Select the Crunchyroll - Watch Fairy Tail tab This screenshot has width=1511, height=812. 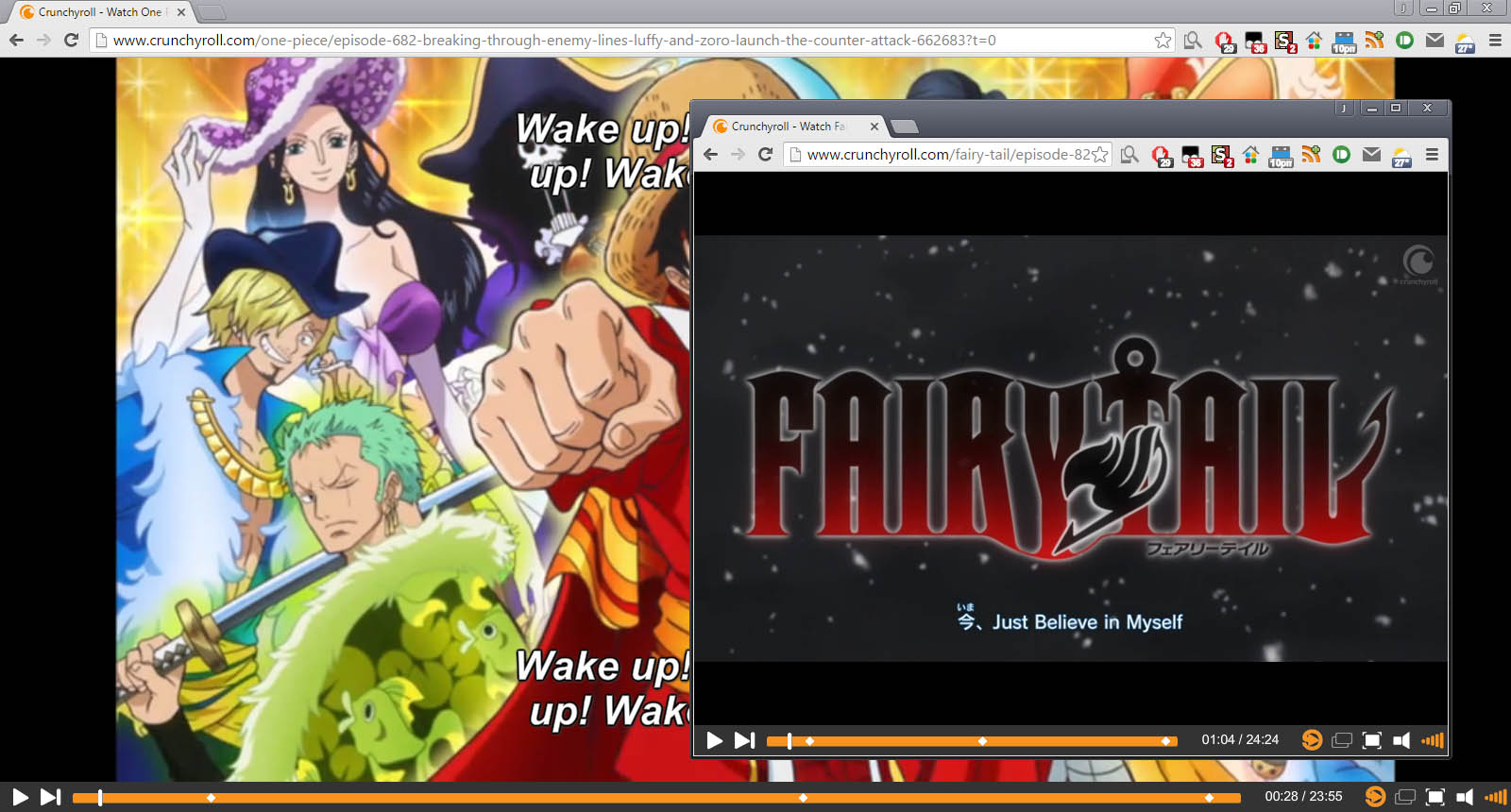795,127
